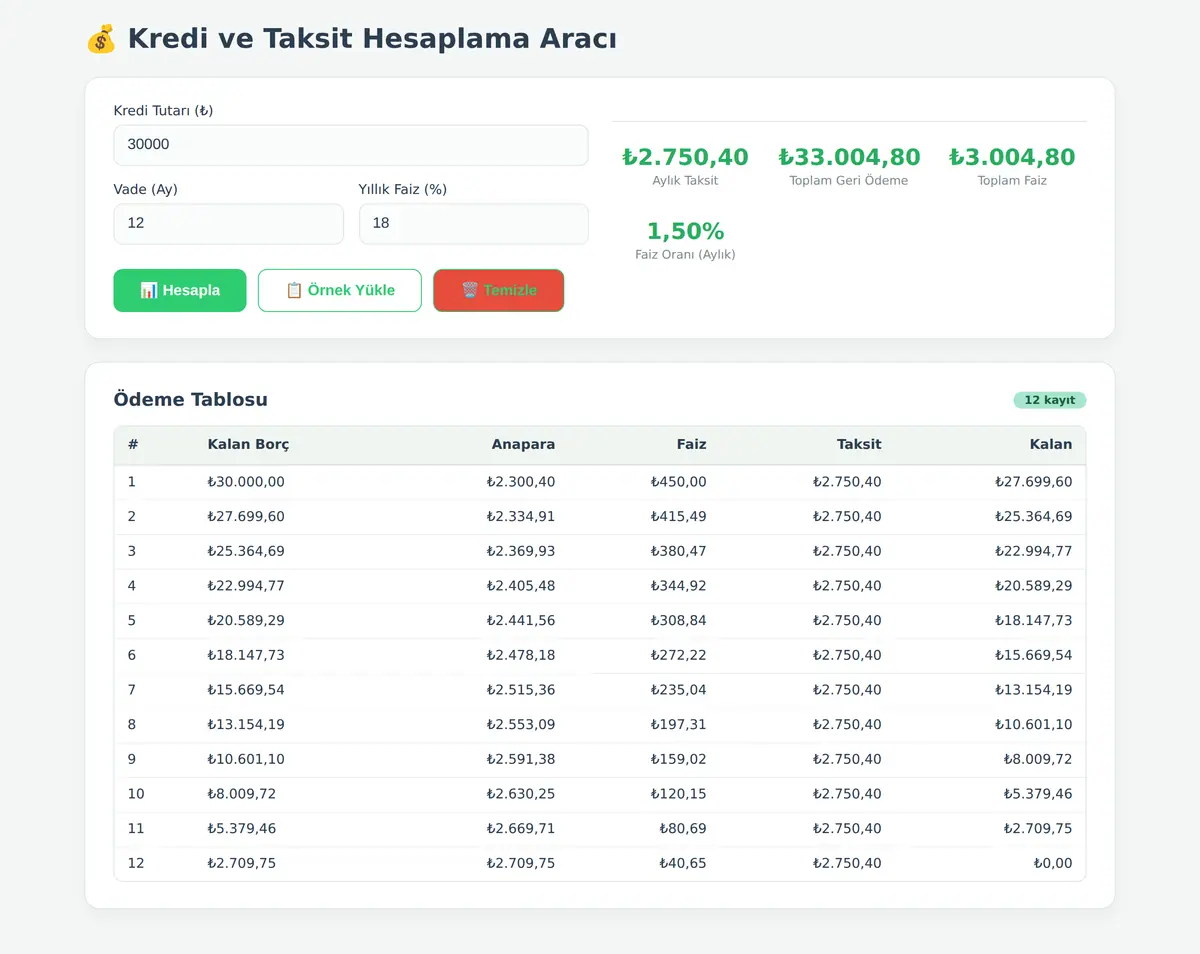Click principal cell ₺2.478,18

coord(521,655)
